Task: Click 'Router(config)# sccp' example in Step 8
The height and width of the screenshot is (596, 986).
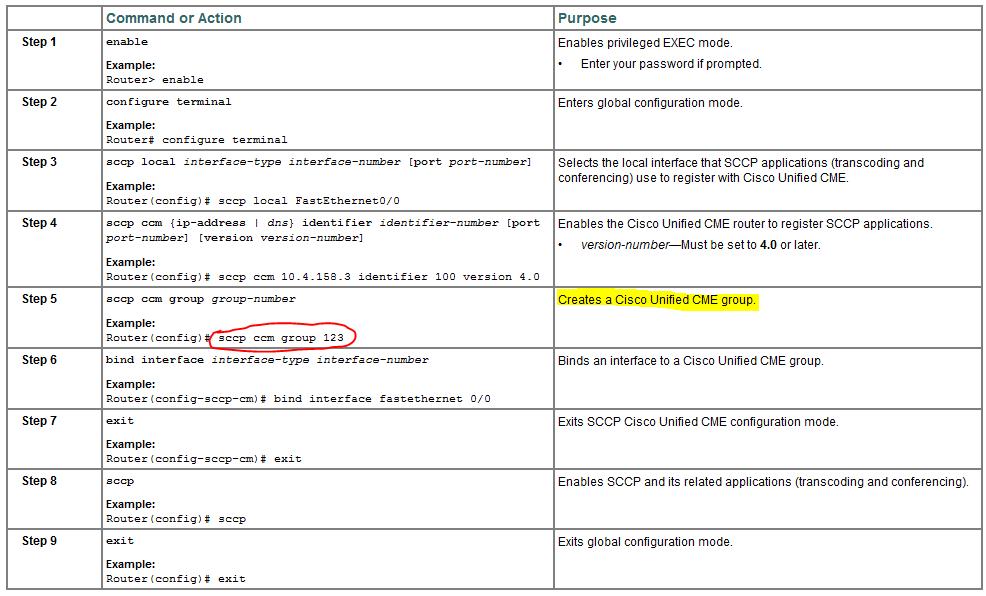Action: (x=175, y=519)
